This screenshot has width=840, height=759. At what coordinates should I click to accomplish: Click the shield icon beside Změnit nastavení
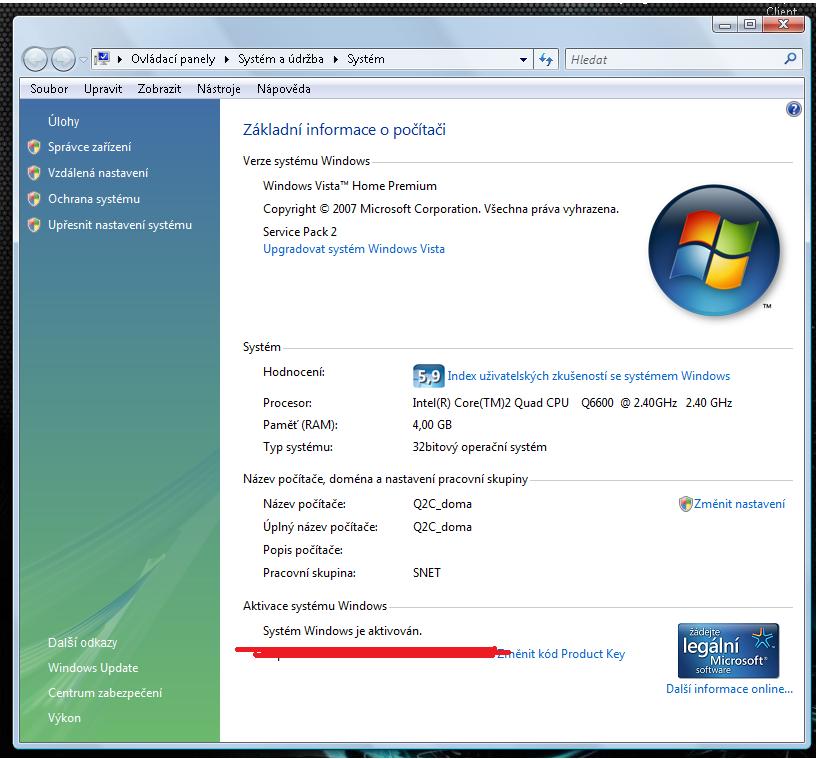pos(685,504)
